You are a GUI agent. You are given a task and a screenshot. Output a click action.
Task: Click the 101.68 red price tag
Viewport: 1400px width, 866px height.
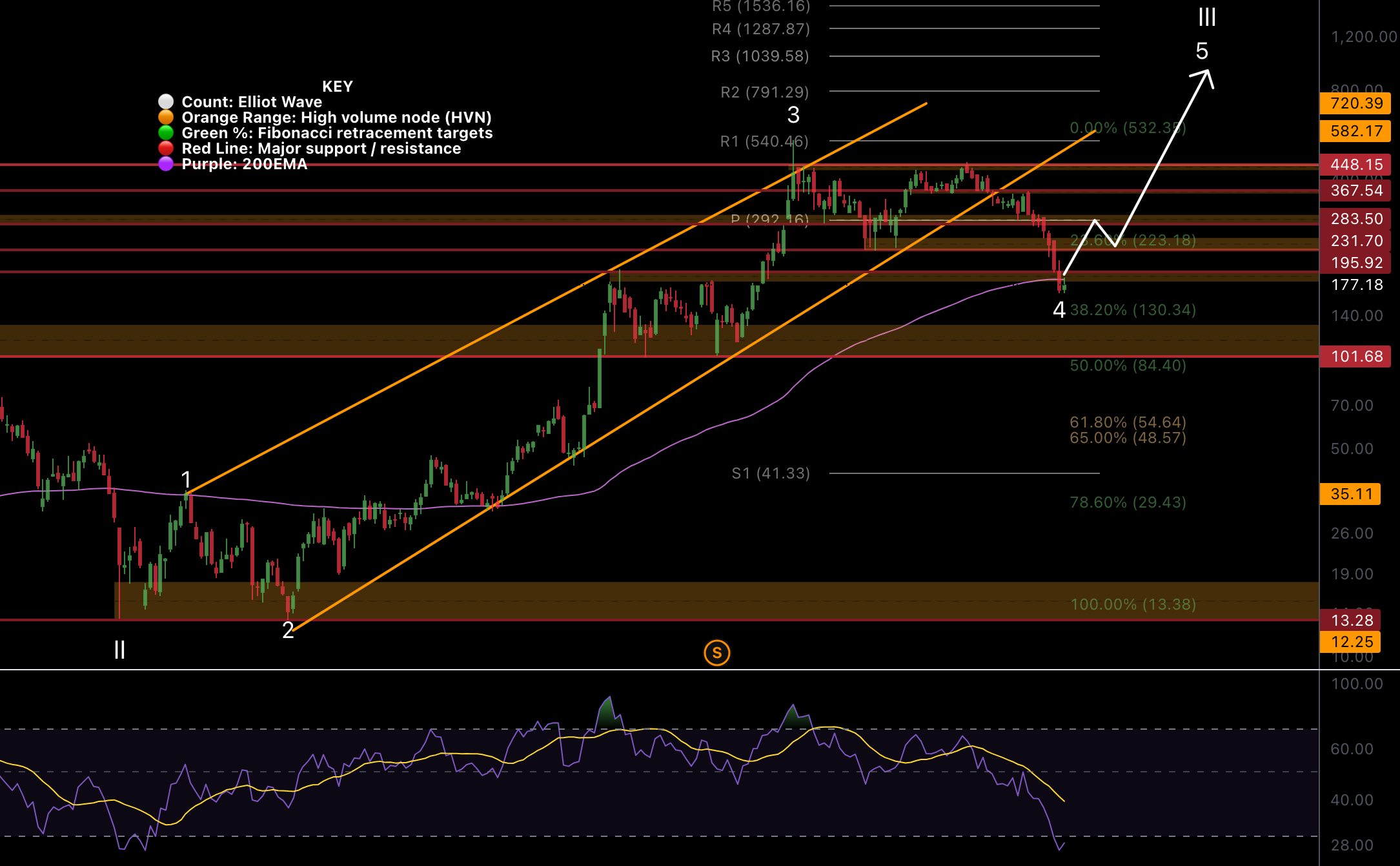tap(1355, 356)
